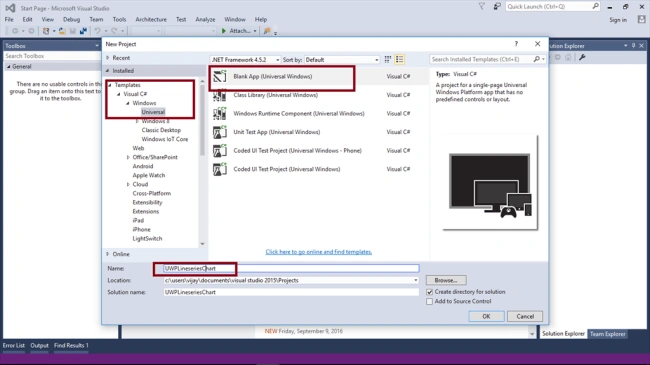Confirm dialog with OK button
650x365 pixels.
(x=486, y=316)
